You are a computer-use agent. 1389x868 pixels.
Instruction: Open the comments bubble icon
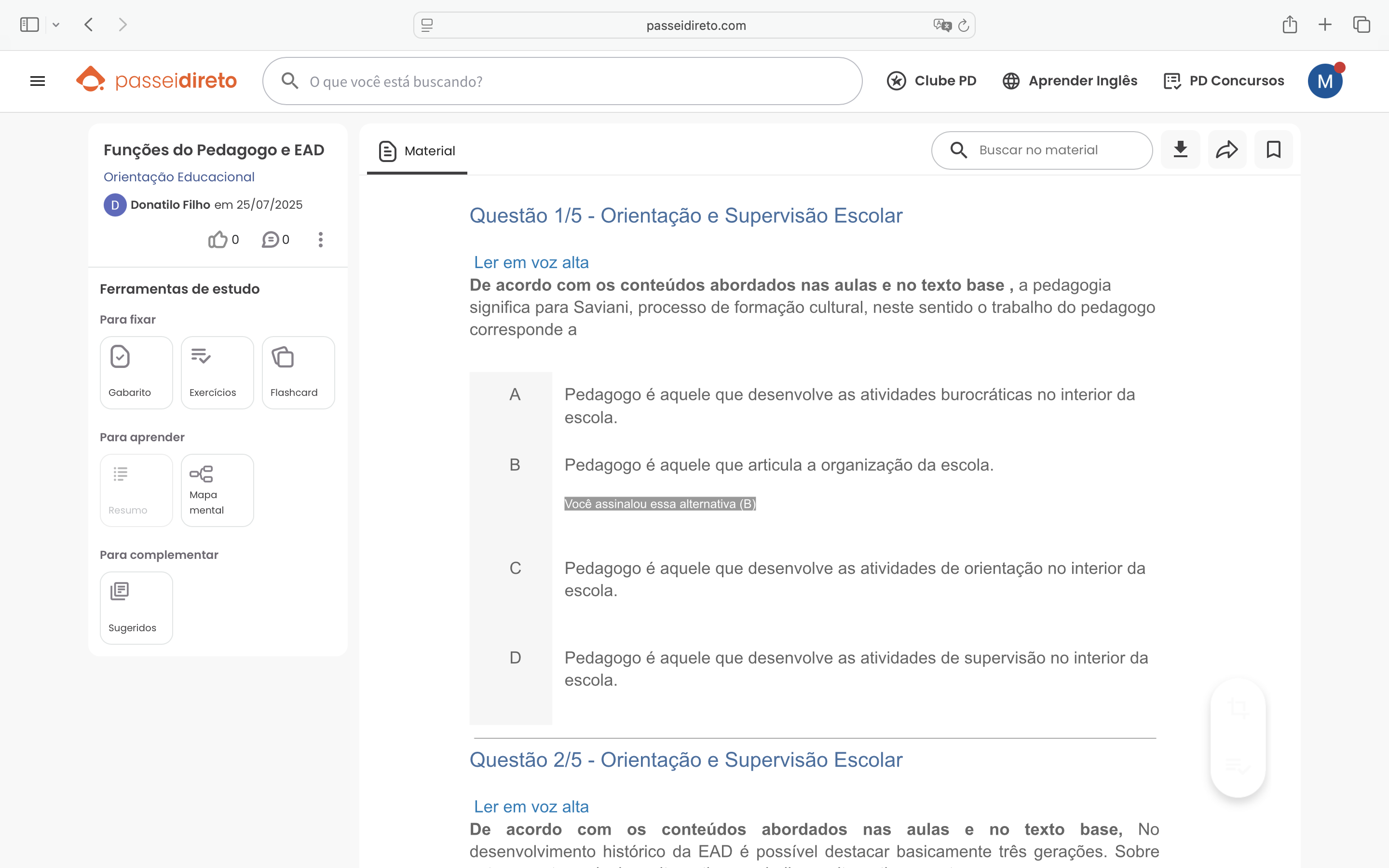[271, 239]
